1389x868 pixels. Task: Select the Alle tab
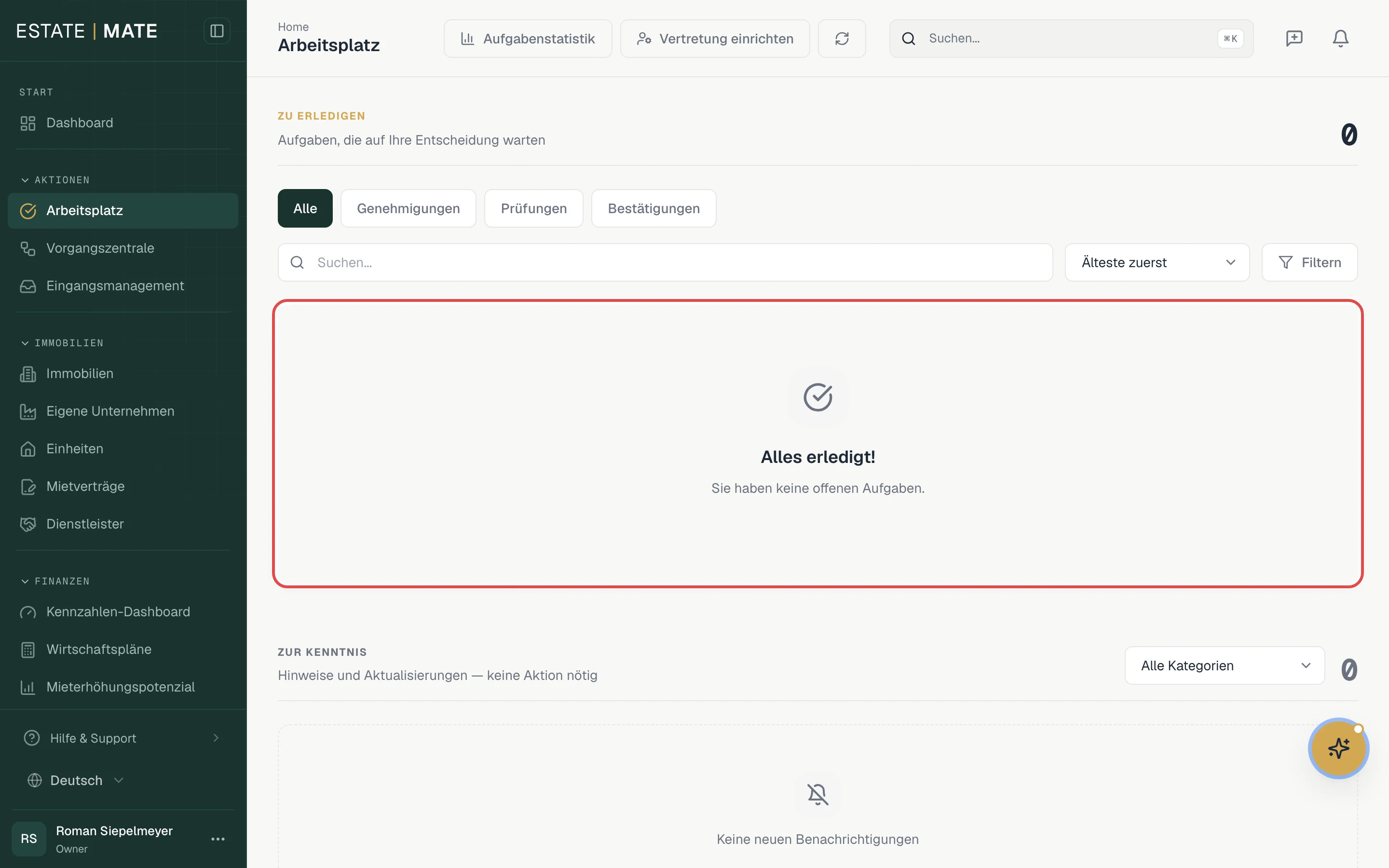click(305, 208)
